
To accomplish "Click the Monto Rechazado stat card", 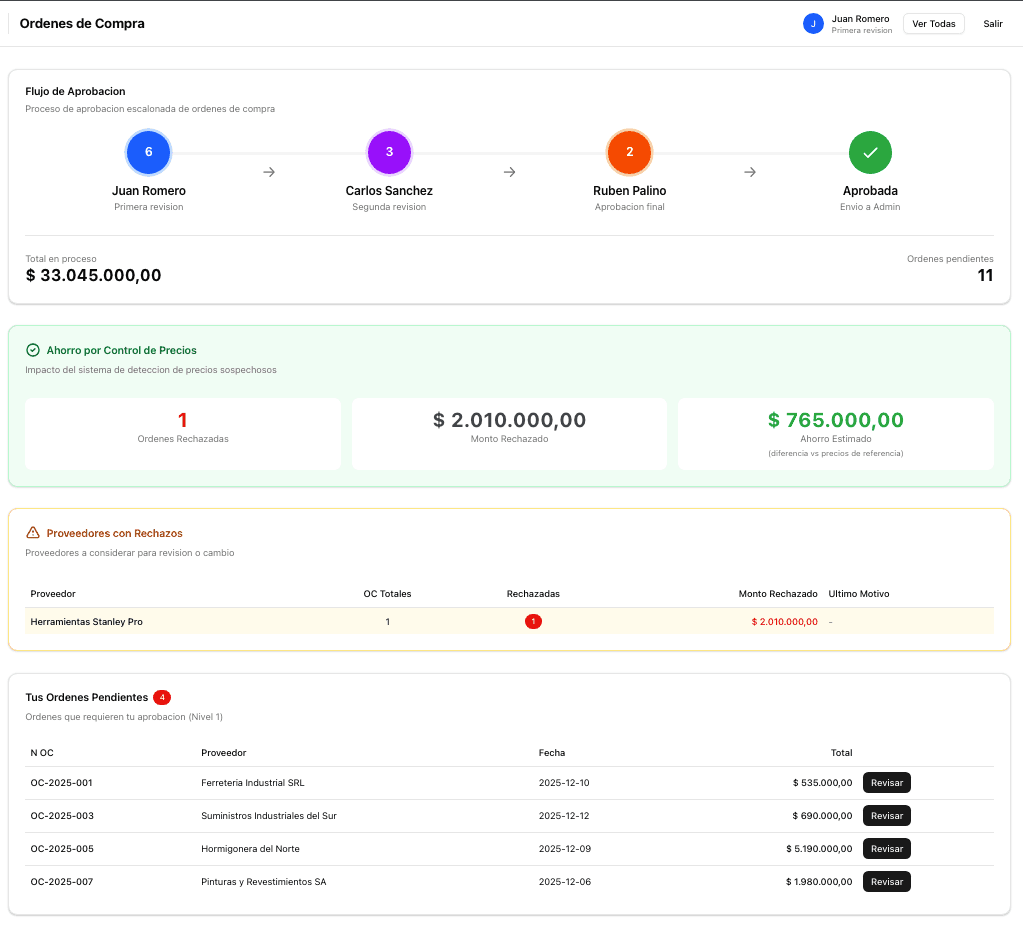I will point(509,433).
